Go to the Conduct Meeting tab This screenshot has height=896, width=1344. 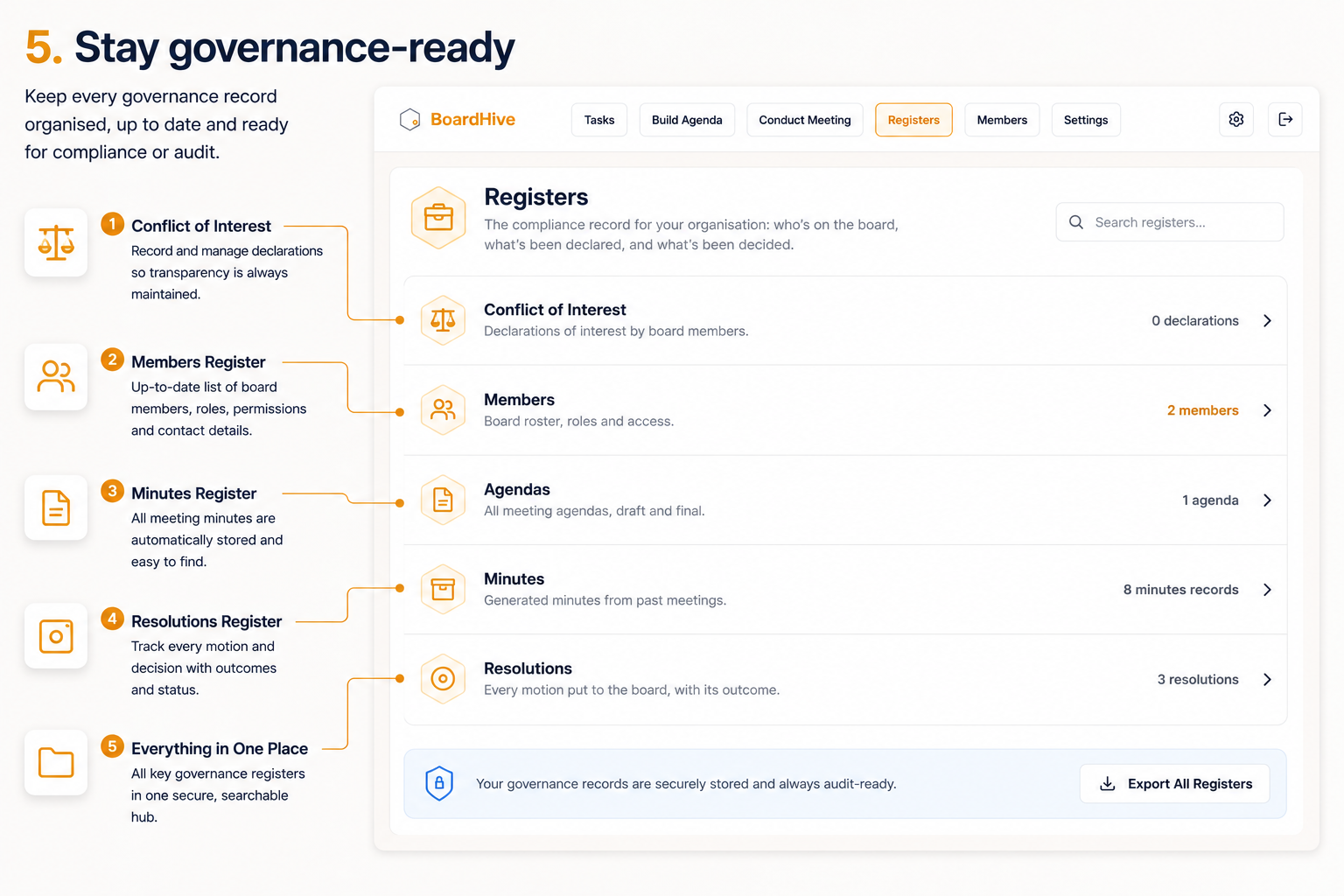(x=805, y=120)
